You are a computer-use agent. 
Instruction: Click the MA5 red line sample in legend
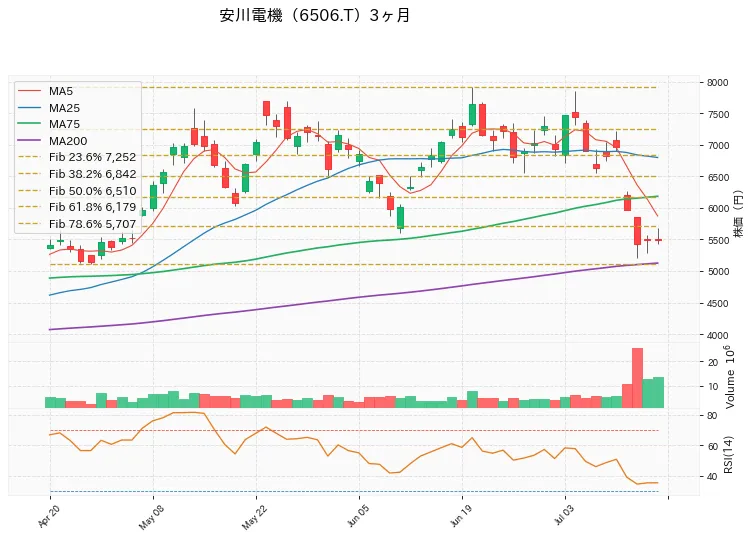[x=29, y=91]
